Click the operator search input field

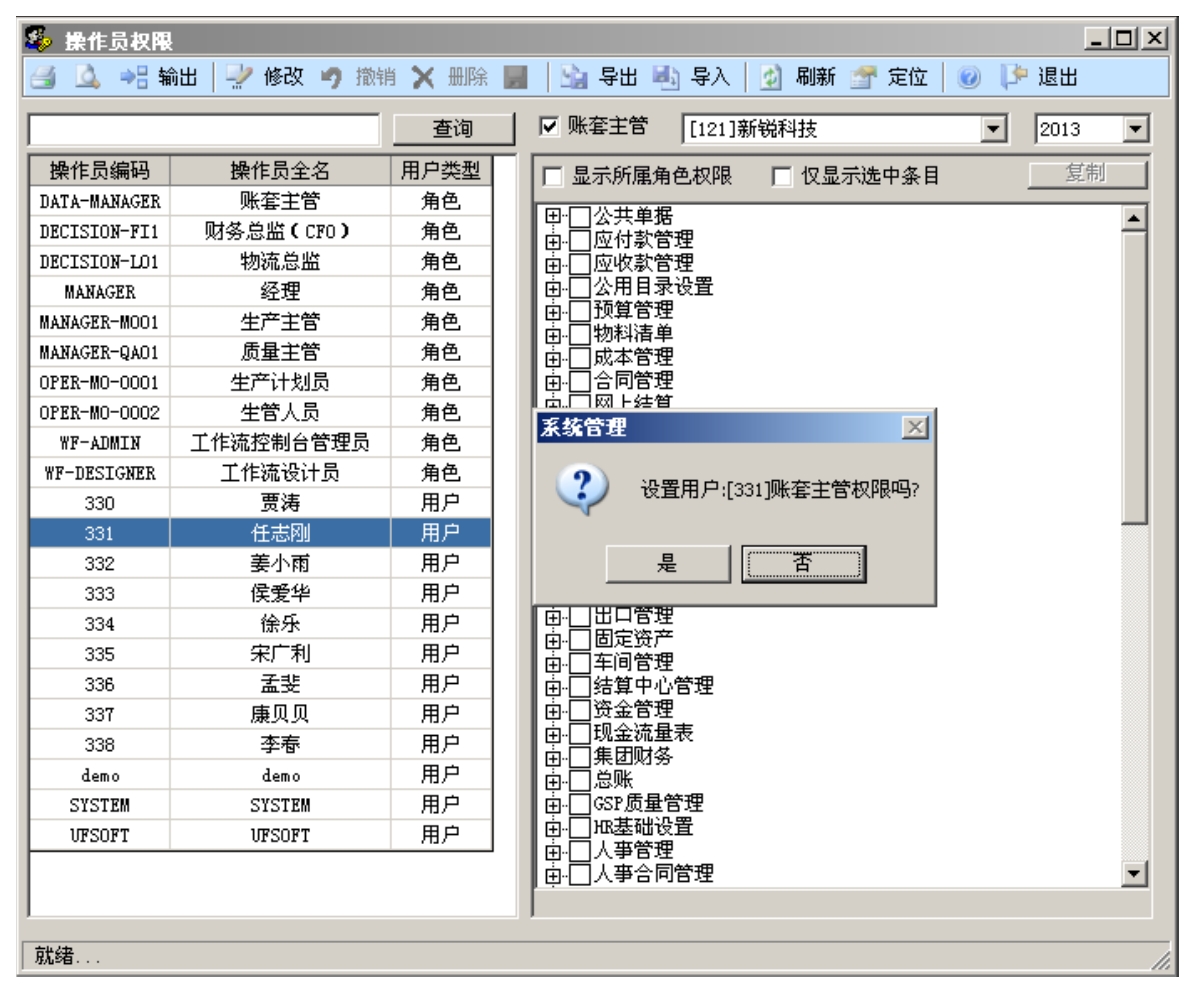[x=205, y=129]
